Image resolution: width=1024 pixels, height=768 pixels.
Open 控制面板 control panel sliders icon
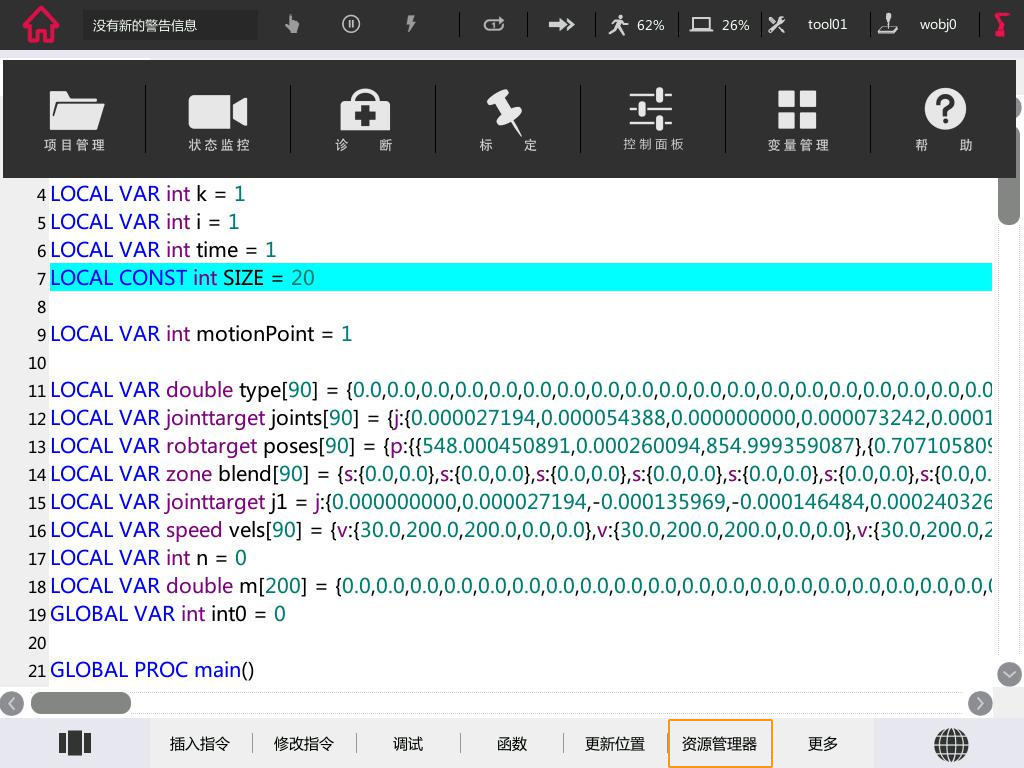653,120
